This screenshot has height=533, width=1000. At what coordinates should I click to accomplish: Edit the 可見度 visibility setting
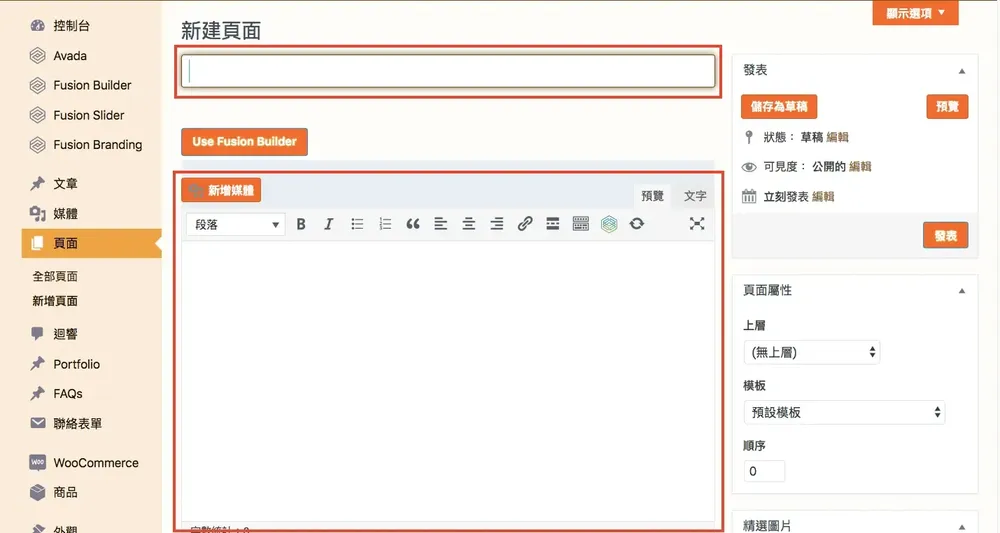click(x=860, y=166)
